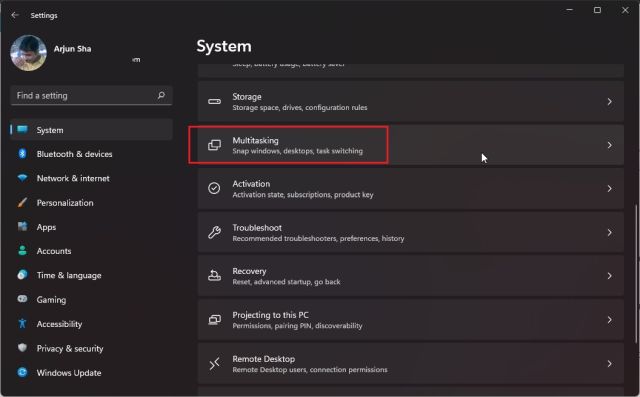Click the Projecting to this PC icon

(214, 319)
